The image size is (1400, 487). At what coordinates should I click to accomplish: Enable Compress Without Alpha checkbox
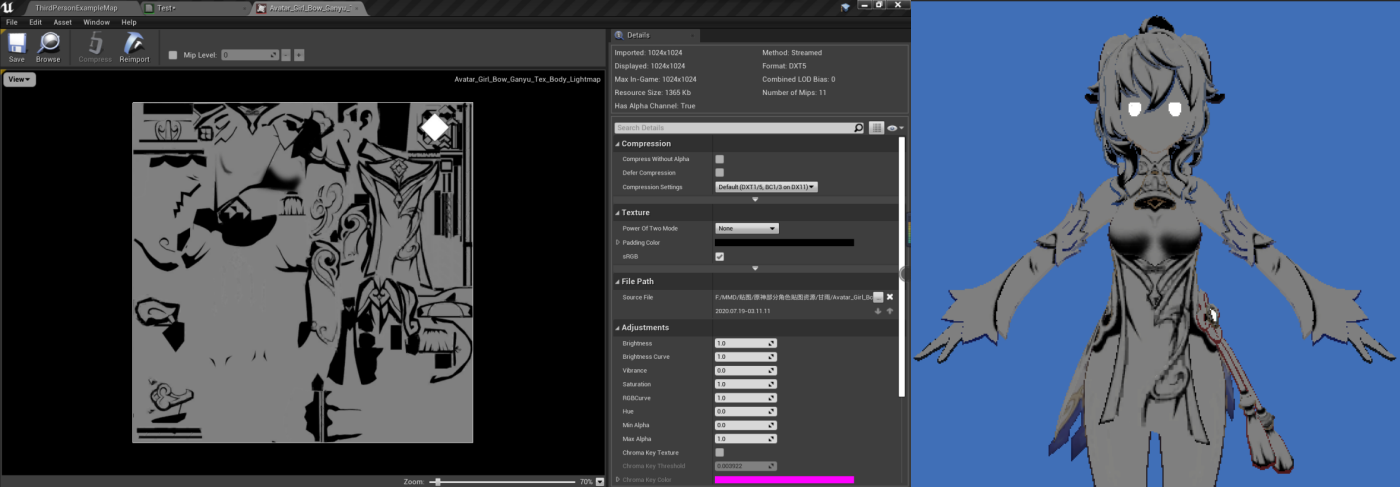[x=719, y=159]
